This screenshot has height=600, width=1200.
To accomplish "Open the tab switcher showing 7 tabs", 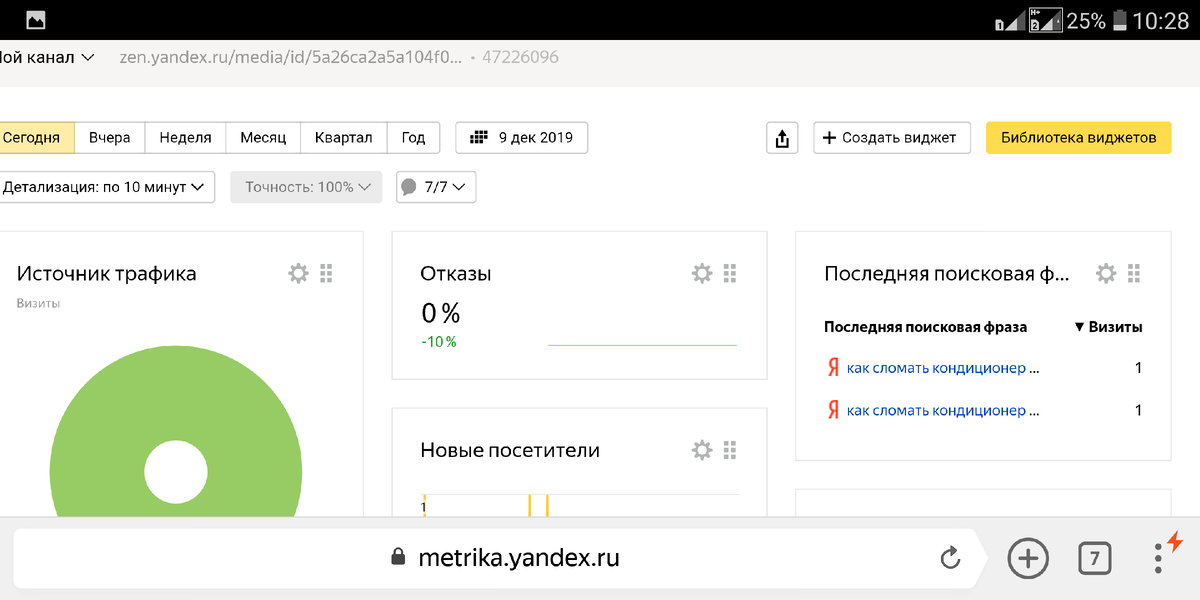I will point(1095,558).
